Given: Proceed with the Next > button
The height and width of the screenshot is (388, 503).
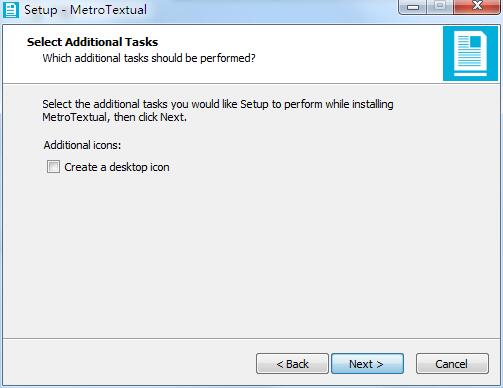Looking at the screenshot, I should (367, 364).
